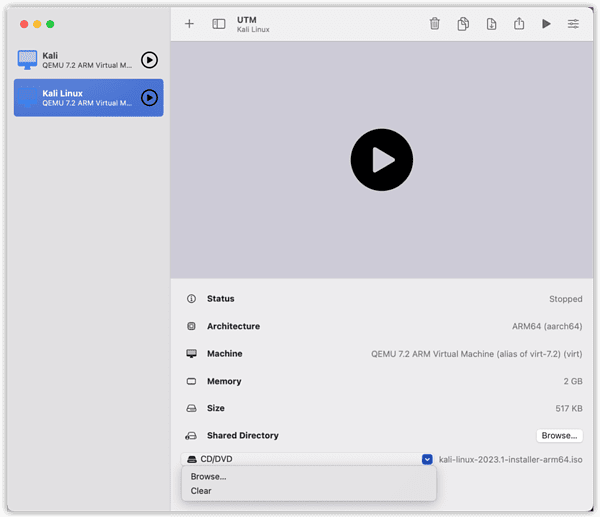This screenshot has height=517, width=600.
Task: Open the share icon in the toolbar
Action: [x=519, y=24]
